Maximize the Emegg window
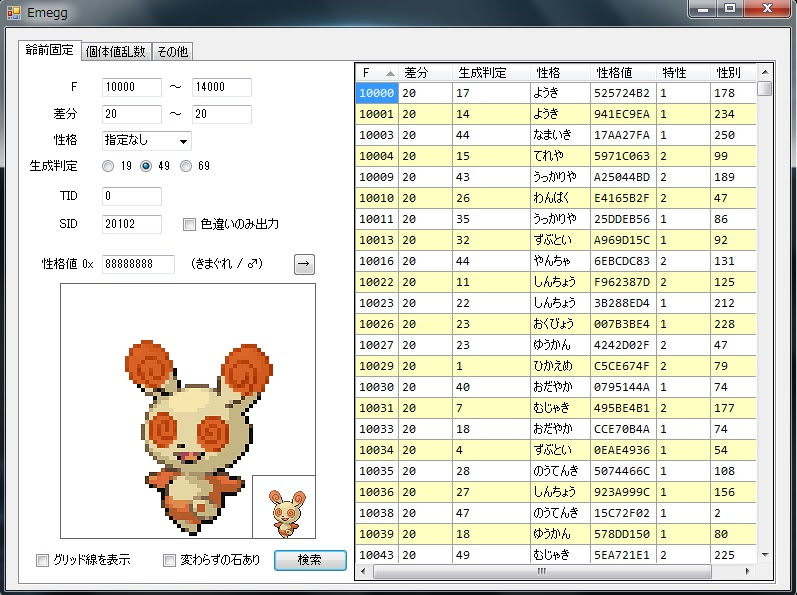This screenshot has width=797, height=595. [730, 9]
